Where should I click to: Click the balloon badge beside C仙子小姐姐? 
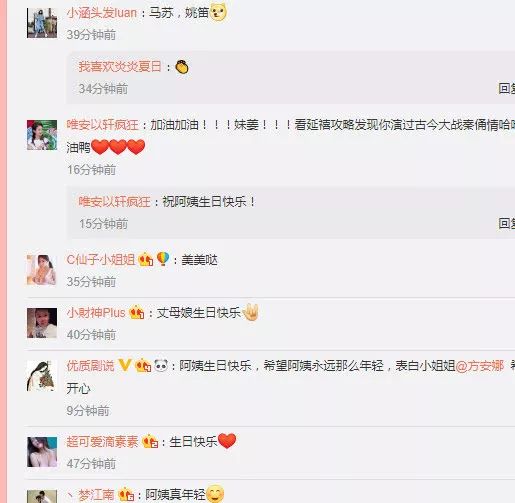(163, 259)
